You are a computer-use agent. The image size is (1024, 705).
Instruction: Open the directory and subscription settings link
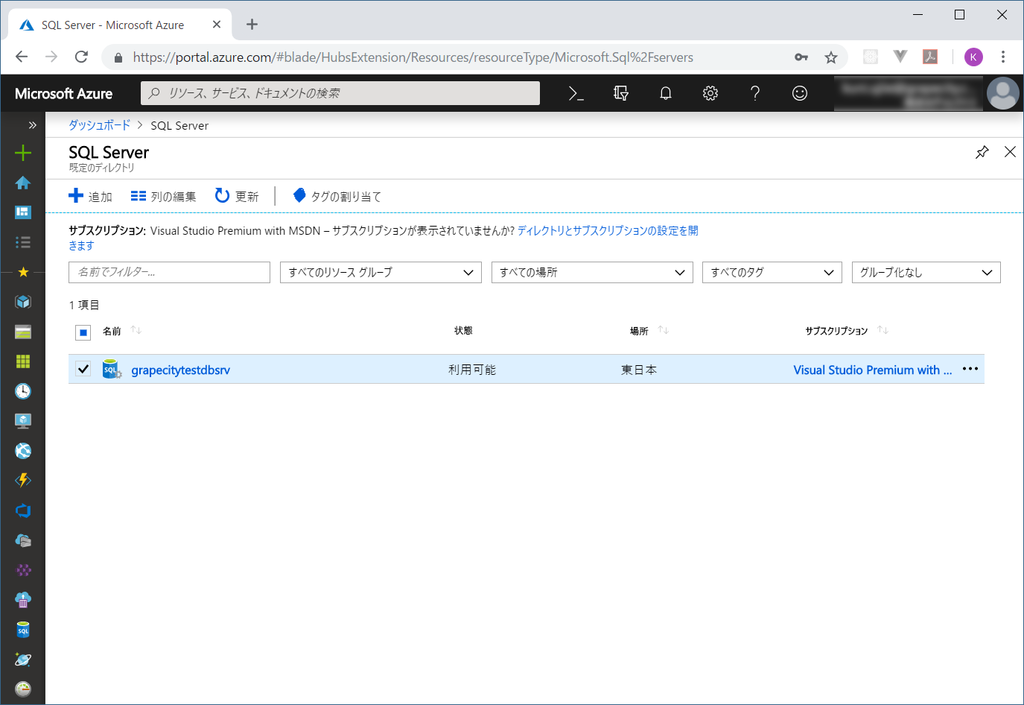tap(607, 230)
